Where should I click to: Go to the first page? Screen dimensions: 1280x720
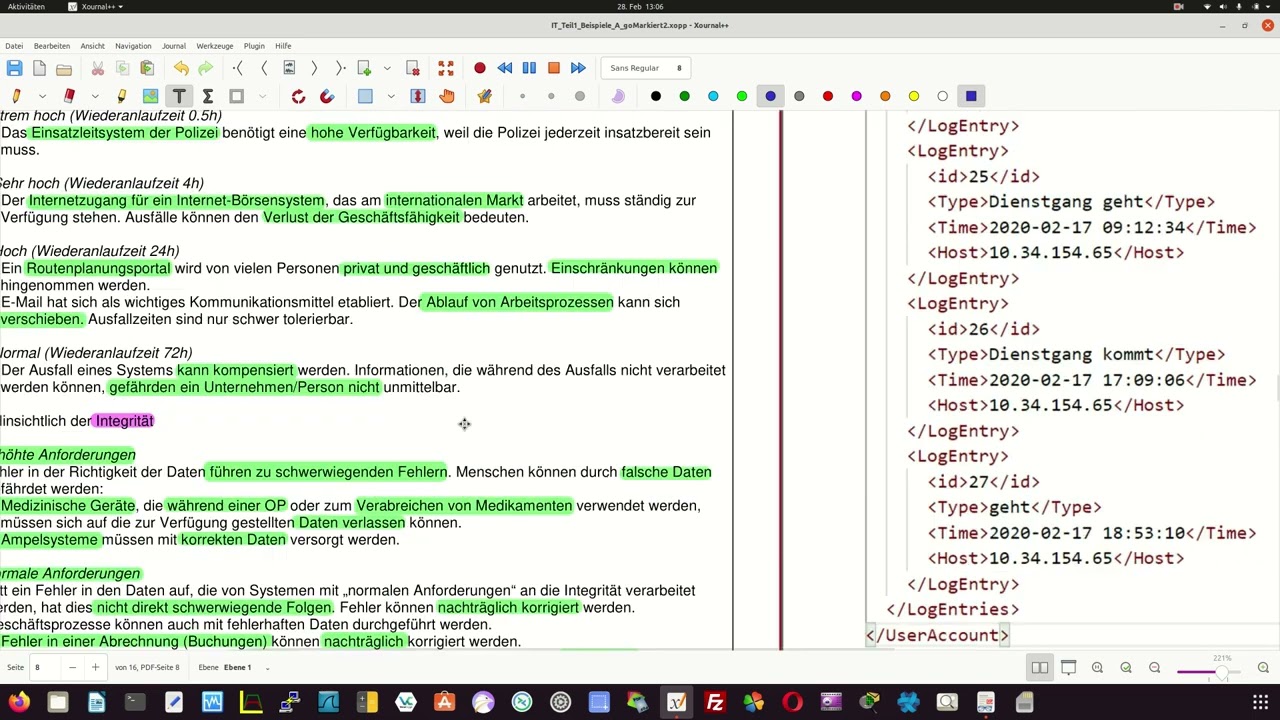tap(238, 68)
